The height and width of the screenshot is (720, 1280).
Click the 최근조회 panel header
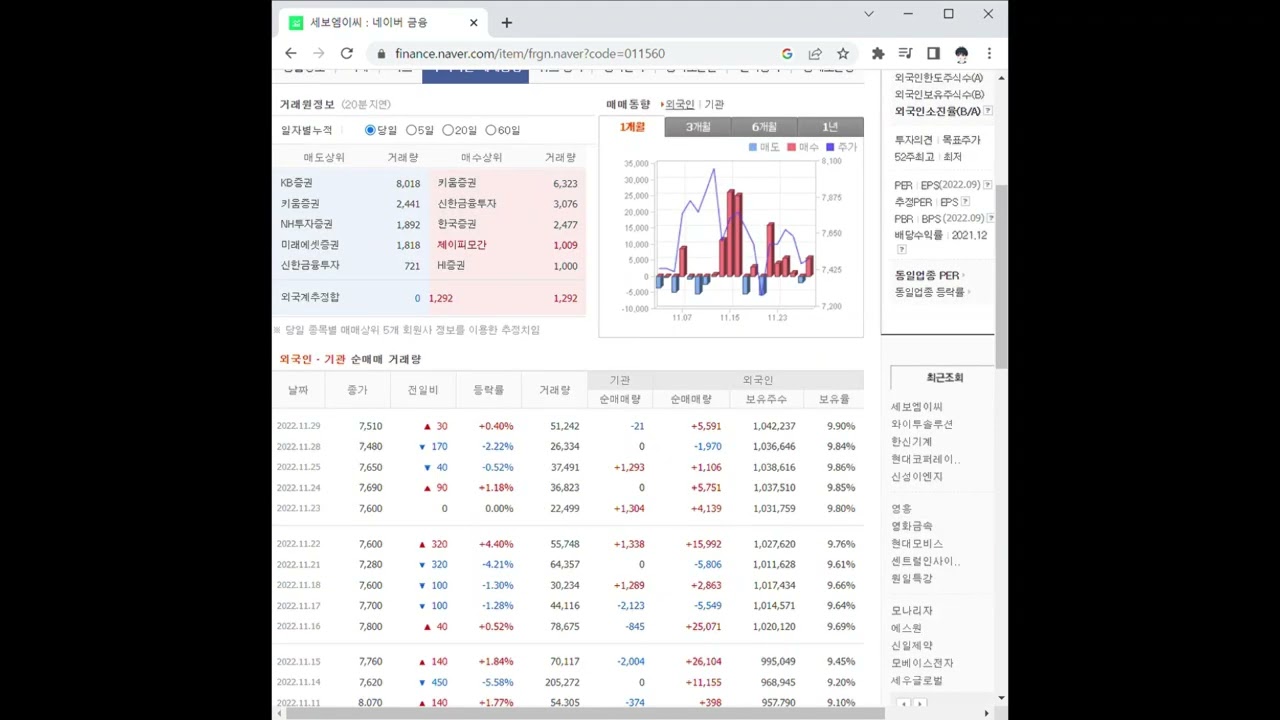[x=944, y=378]
